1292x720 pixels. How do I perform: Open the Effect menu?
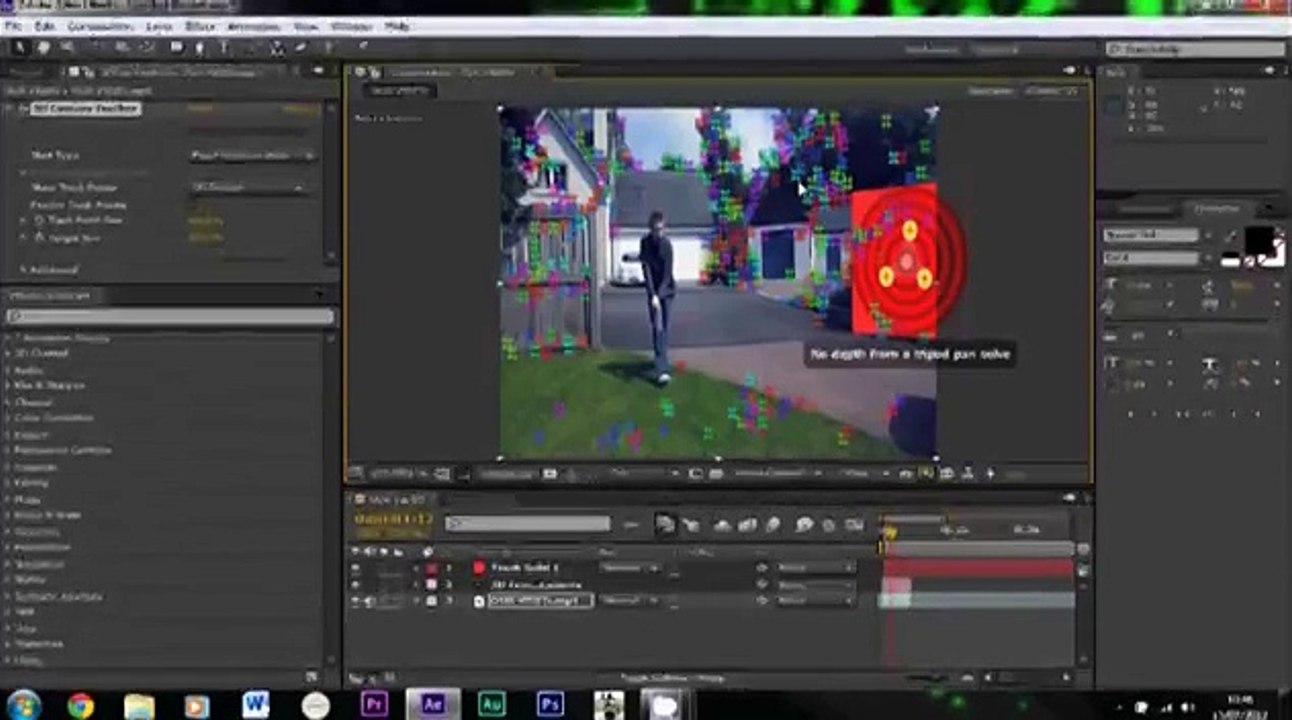201,26
